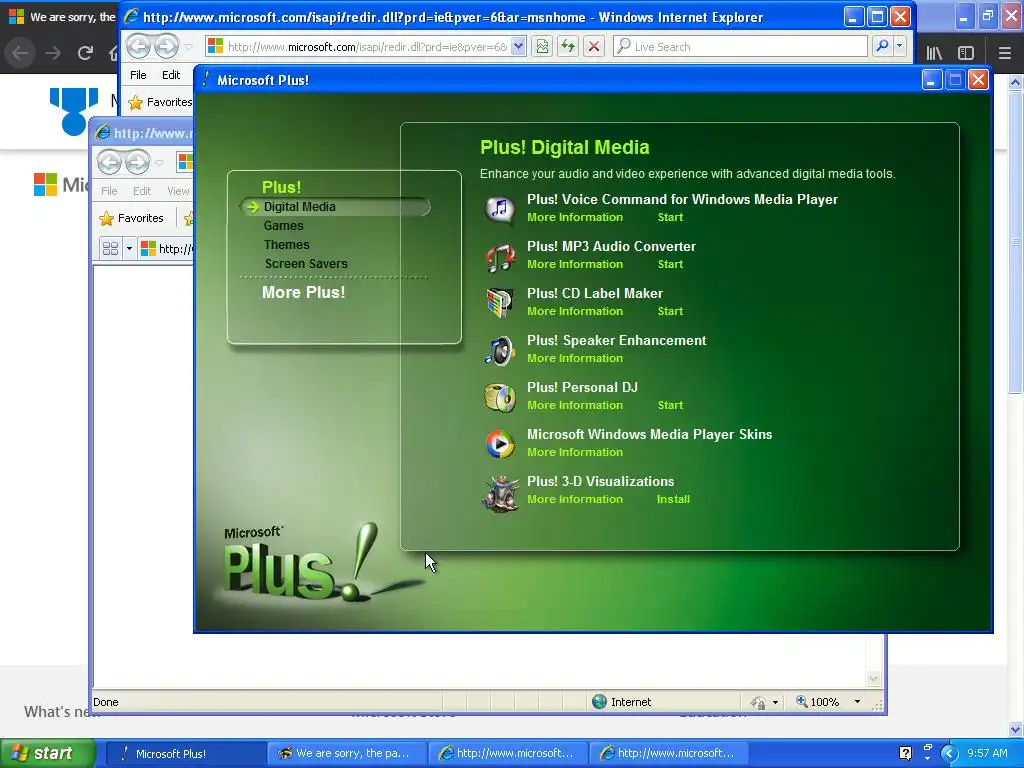1024x768 pixels.
Task: Click the Windows Media Player Skins icon
Action: click(500, 444)
